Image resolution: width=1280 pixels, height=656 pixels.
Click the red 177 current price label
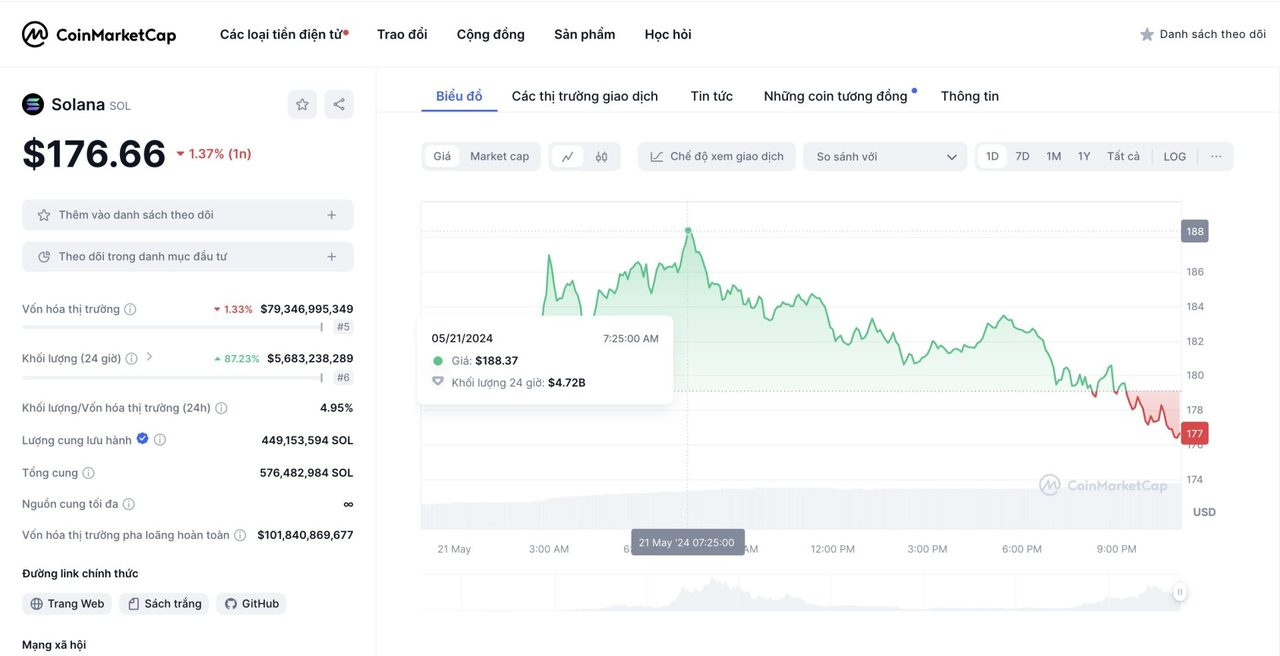tap(1195, 433)
